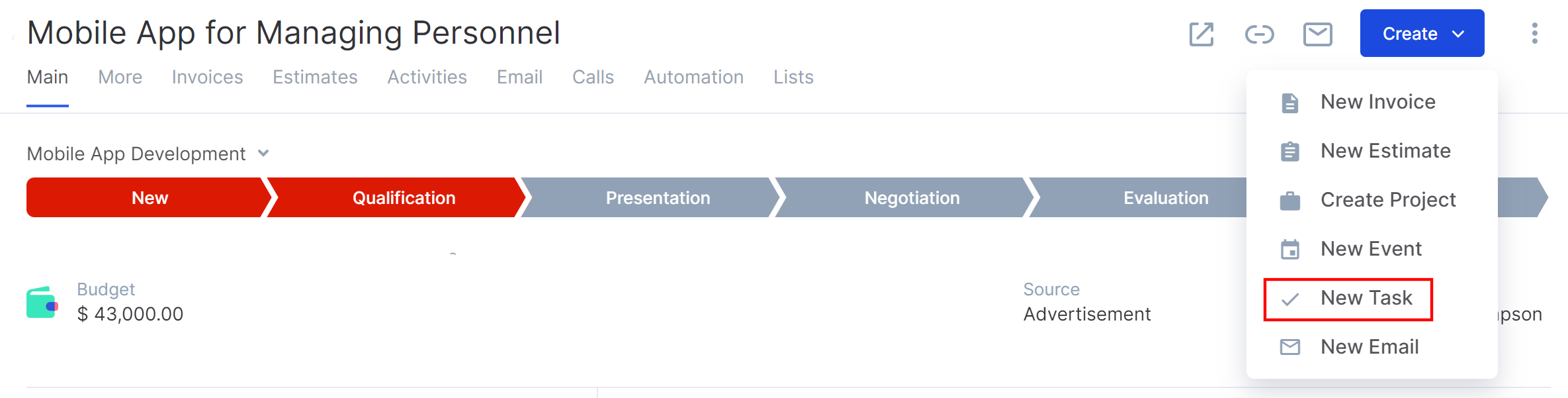This screenshot has height=398, width=1568.
Task: Copy link with the chain icon
Action: [1259, 34]
